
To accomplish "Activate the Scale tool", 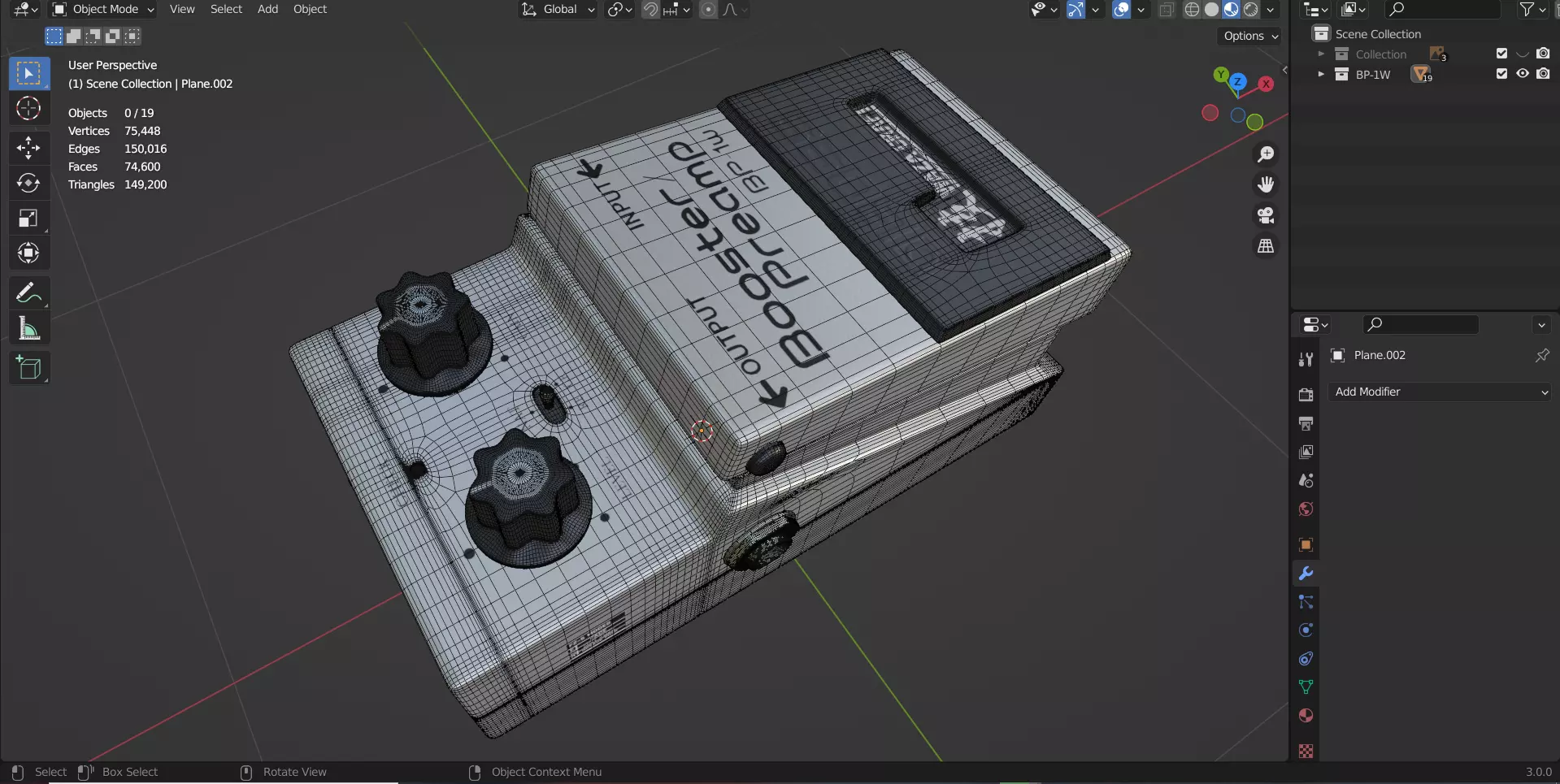I will [29, 218].
